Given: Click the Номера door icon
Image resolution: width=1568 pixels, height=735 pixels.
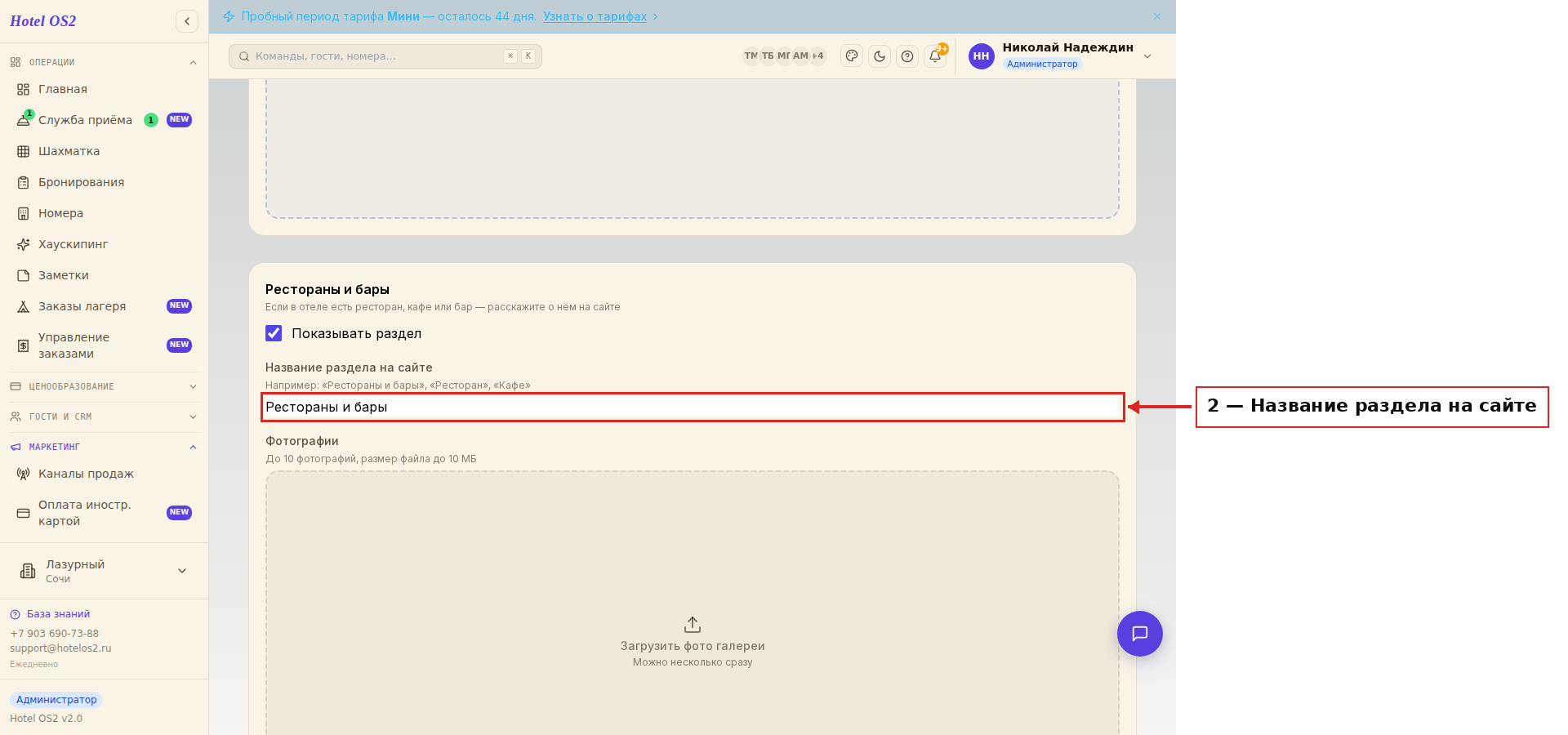Looking at the screenshot, I should pos(24,213).
